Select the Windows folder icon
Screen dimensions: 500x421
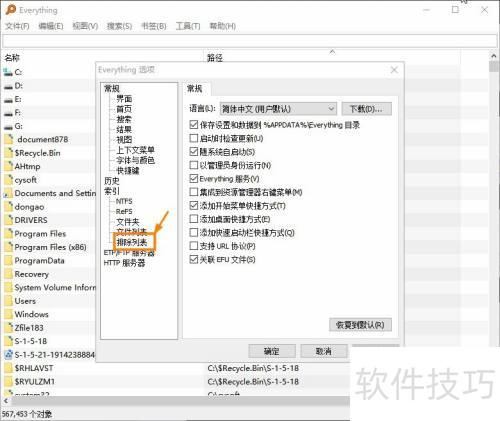pos(9,314)
